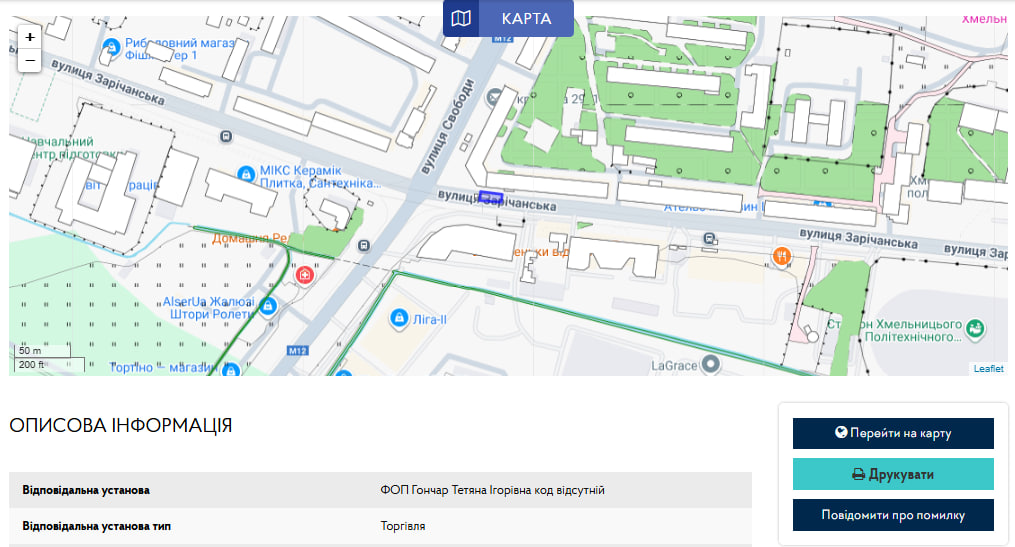Select the AlserUa Жалюзі shop icon

[x=268, y=305]
